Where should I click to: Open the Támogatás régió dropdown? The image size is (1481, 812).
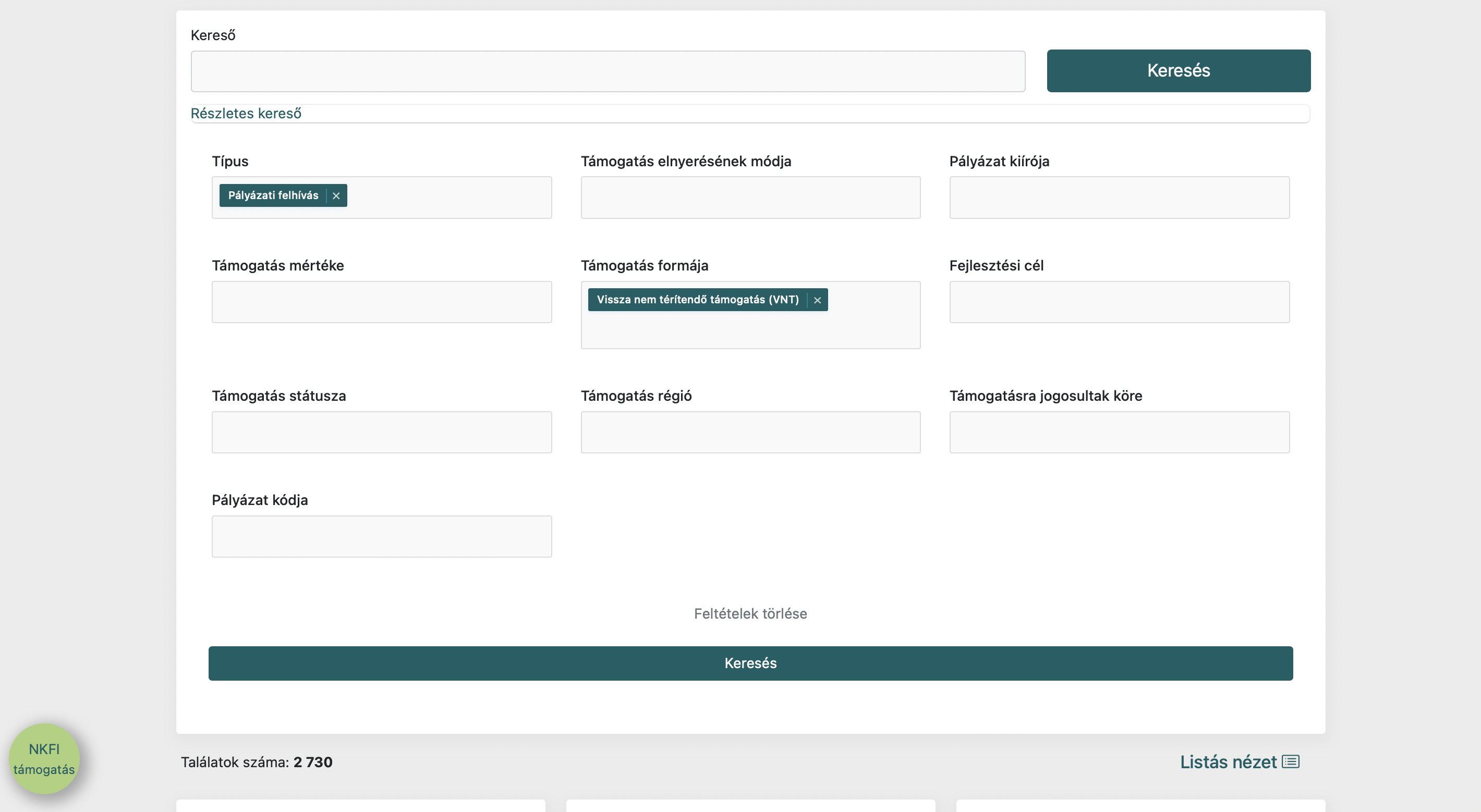[x=750, y=432]
